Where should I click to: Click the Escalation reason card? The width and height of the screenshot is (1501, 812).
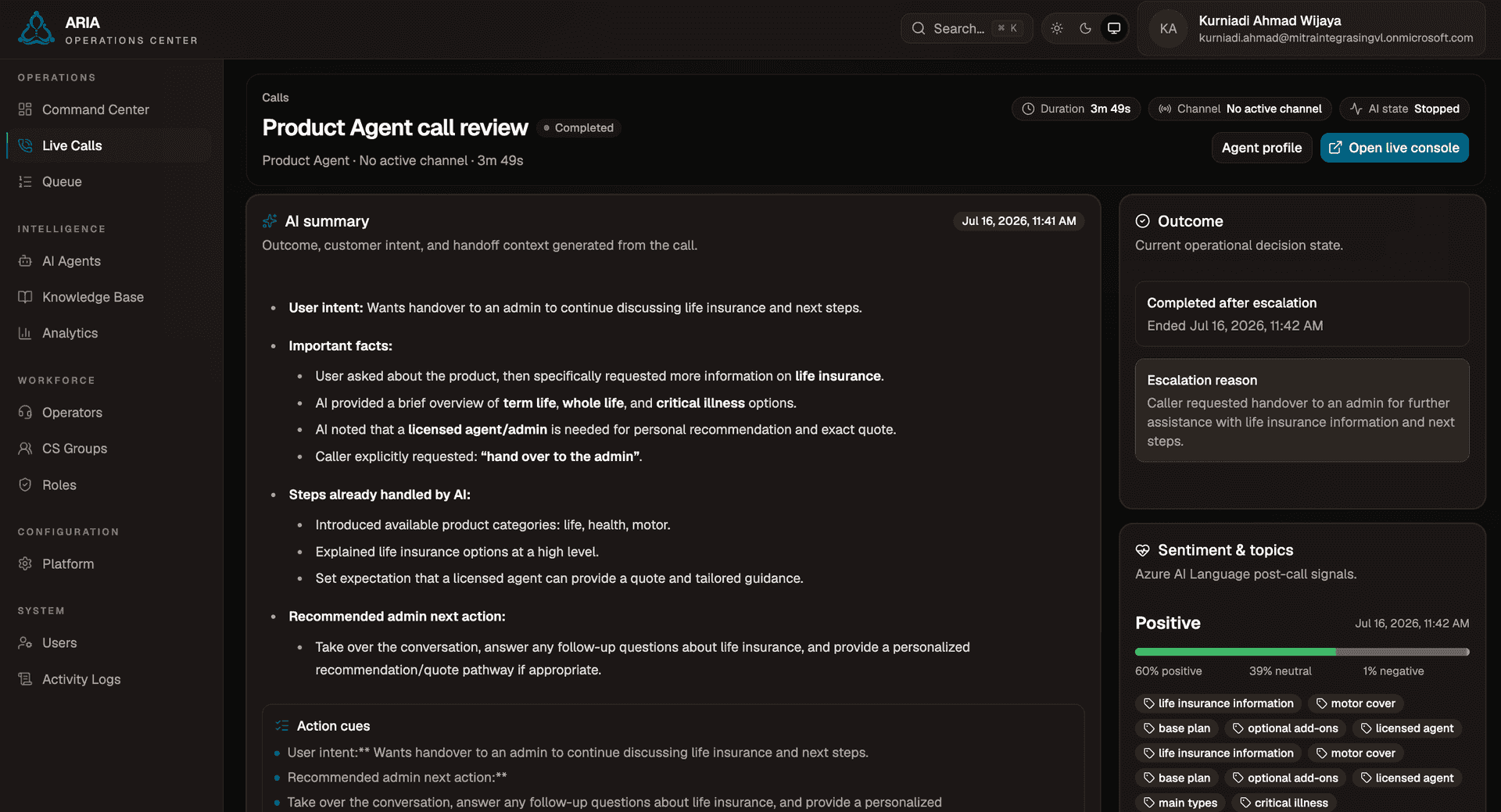1302,410
